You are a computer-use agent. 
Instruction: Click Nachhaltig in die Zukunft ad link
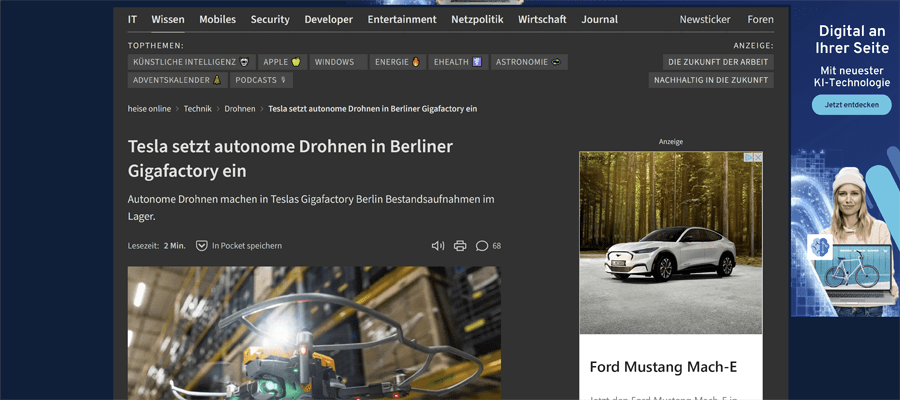711,80
